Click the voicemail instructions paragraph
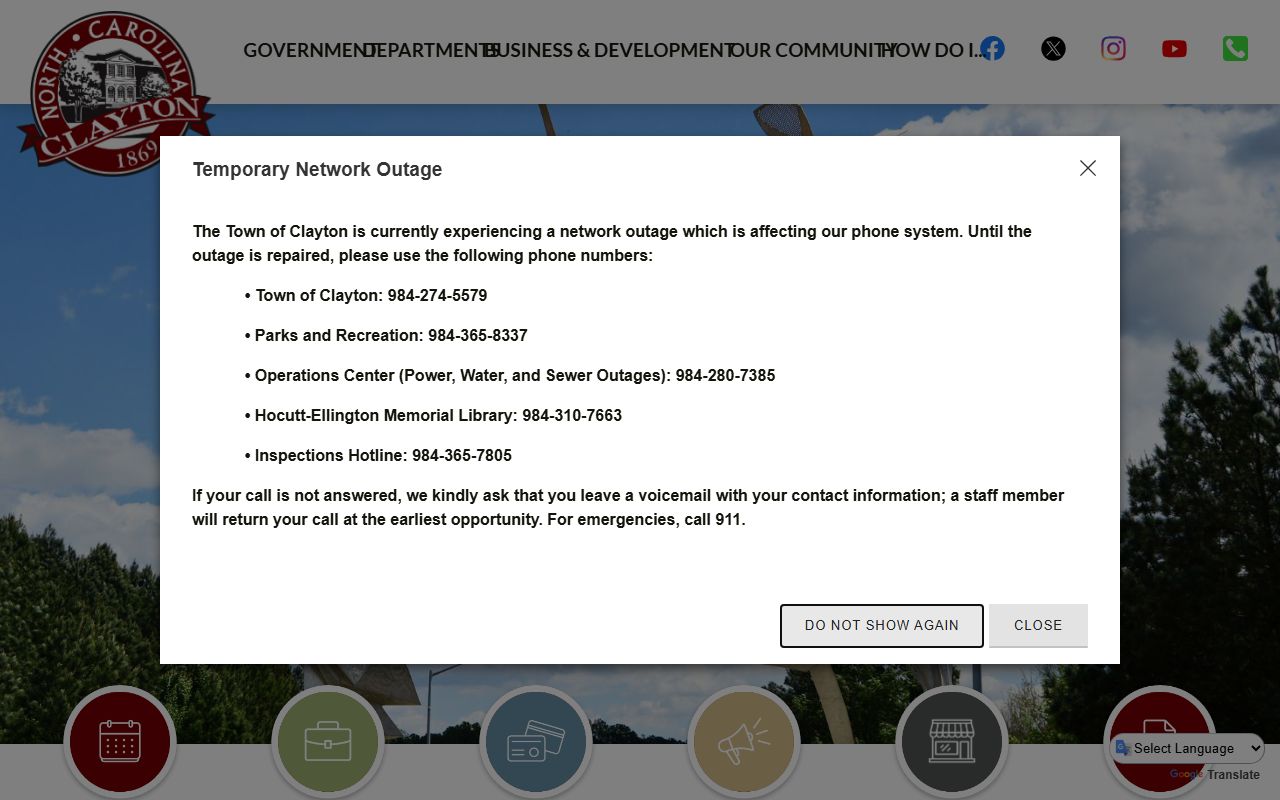 [628, 507]
